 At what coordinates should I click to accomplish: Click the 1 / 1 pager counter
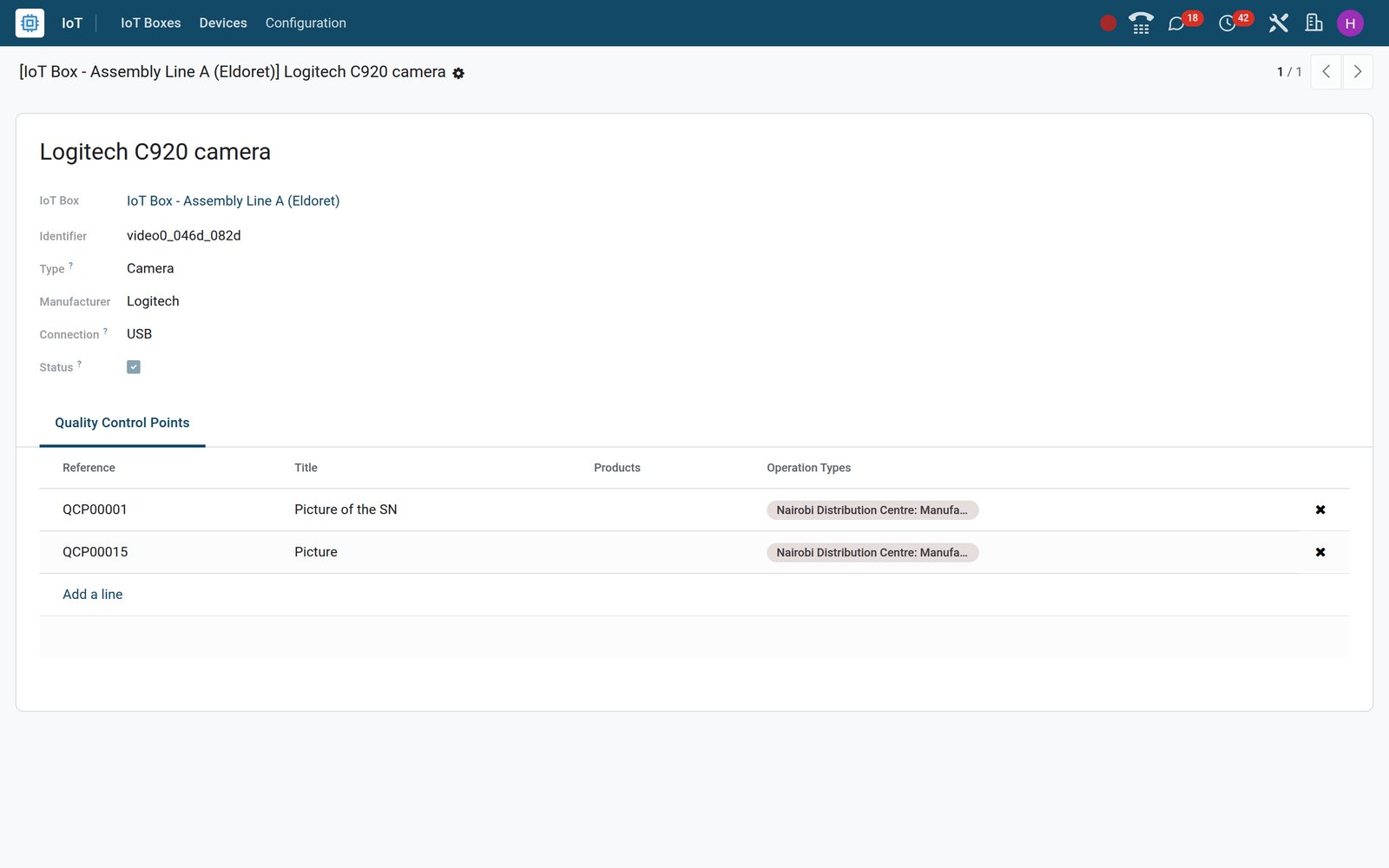coord(1289,72)
